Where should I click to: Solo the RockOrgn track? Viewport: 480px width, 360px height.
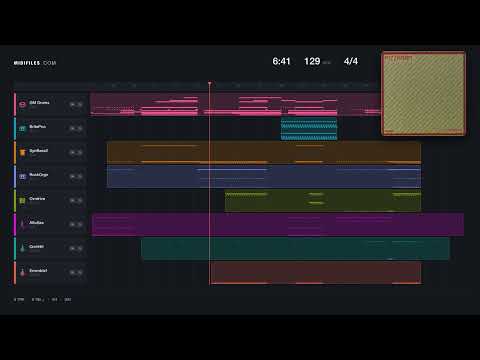pos(80,176)
